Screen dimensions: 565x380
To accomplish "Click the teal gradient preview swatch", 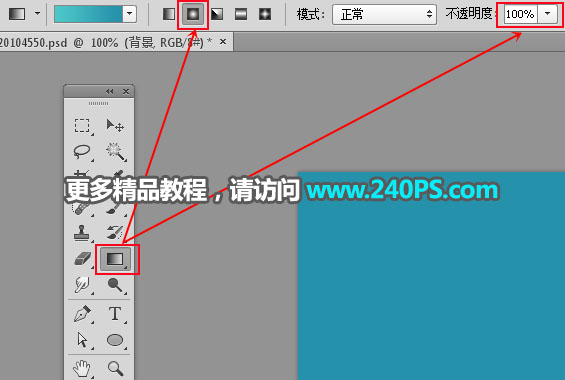I will (88, 14).
